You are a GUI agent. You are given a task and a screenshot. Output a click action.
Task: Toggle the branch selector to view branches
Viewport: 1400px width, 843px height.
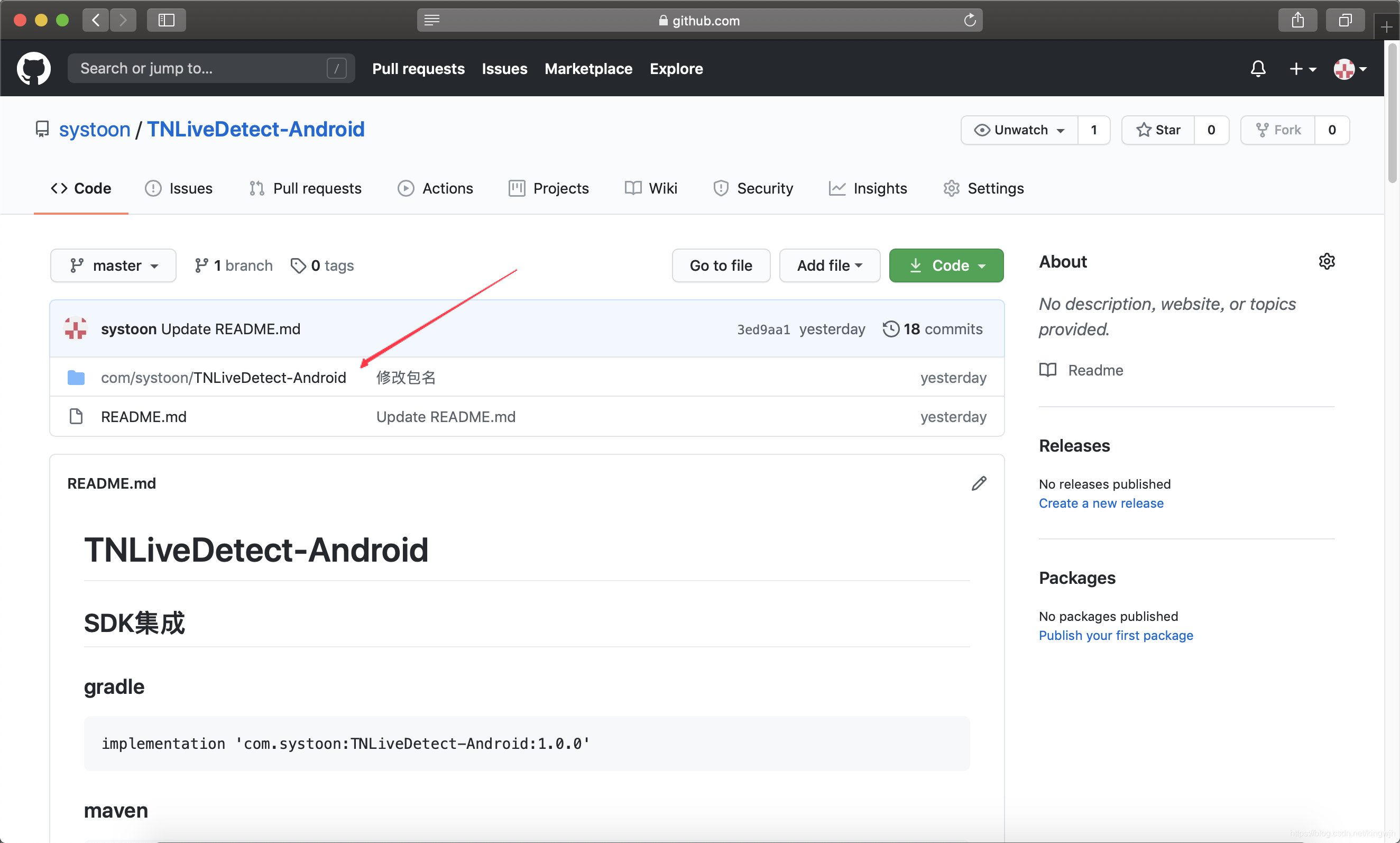113,265
